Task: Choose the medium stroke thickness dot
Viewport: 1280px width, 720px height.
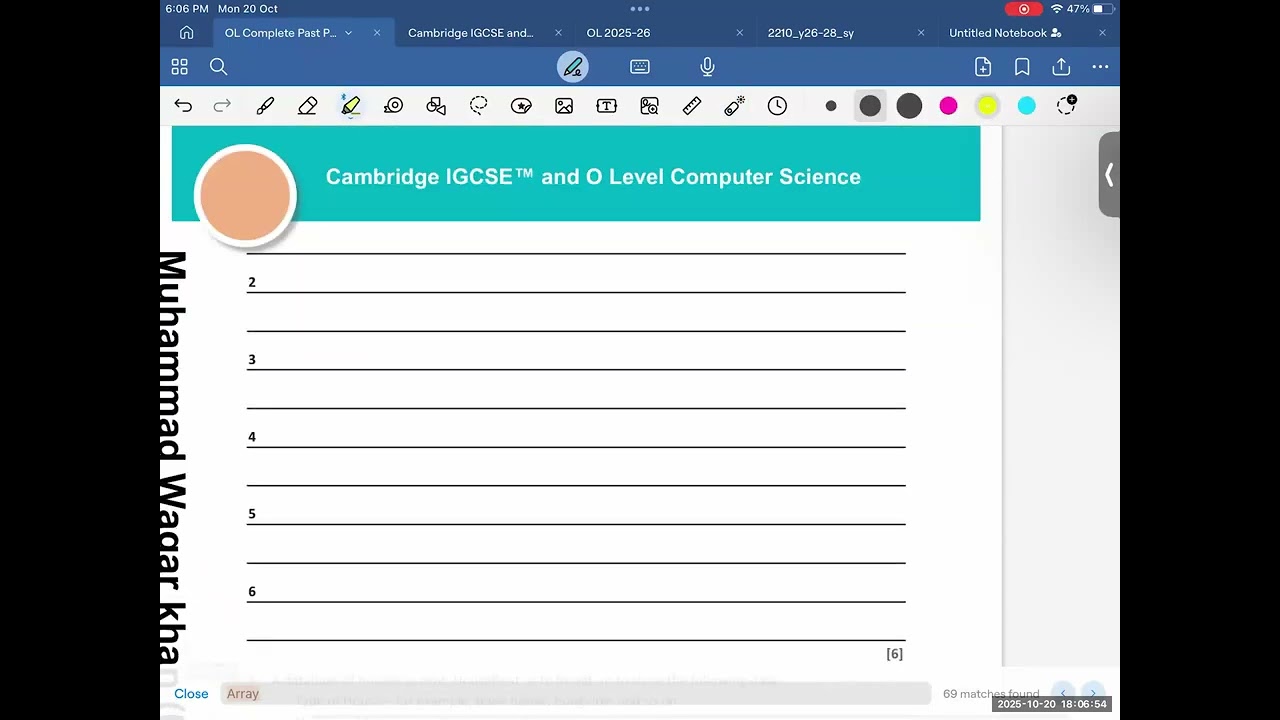Action: click(870, 106)
